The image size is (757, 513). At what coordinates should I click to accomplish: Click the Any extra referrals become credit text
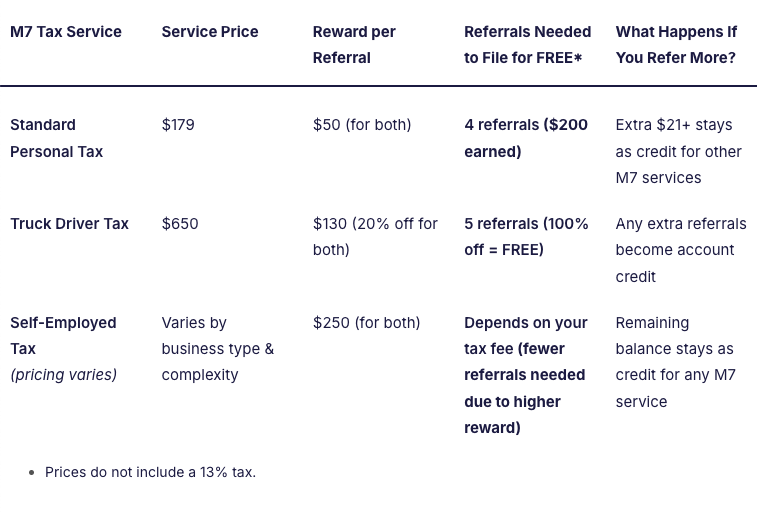(680, 250)
